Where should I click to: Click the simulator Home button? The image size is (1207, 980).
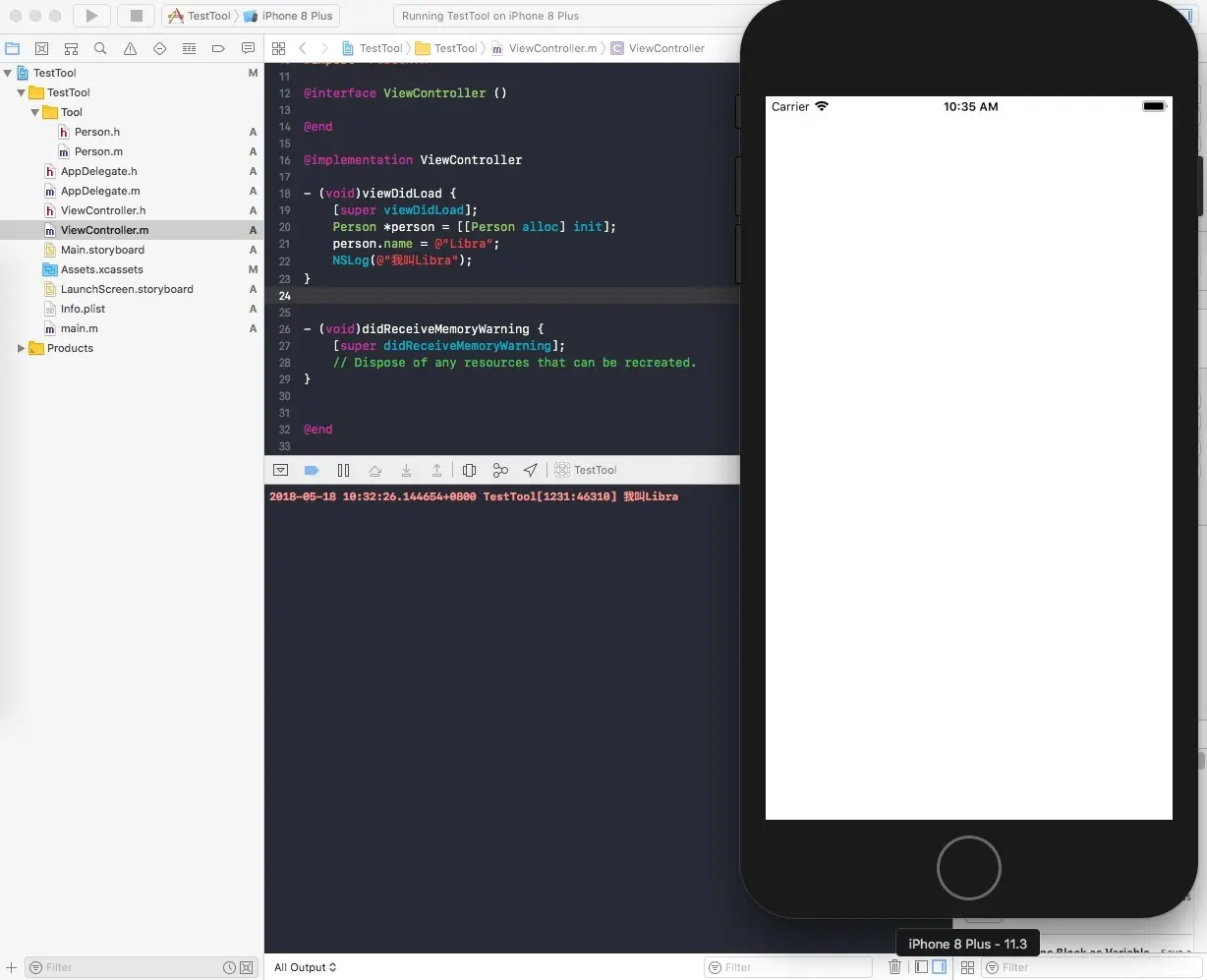968,868
